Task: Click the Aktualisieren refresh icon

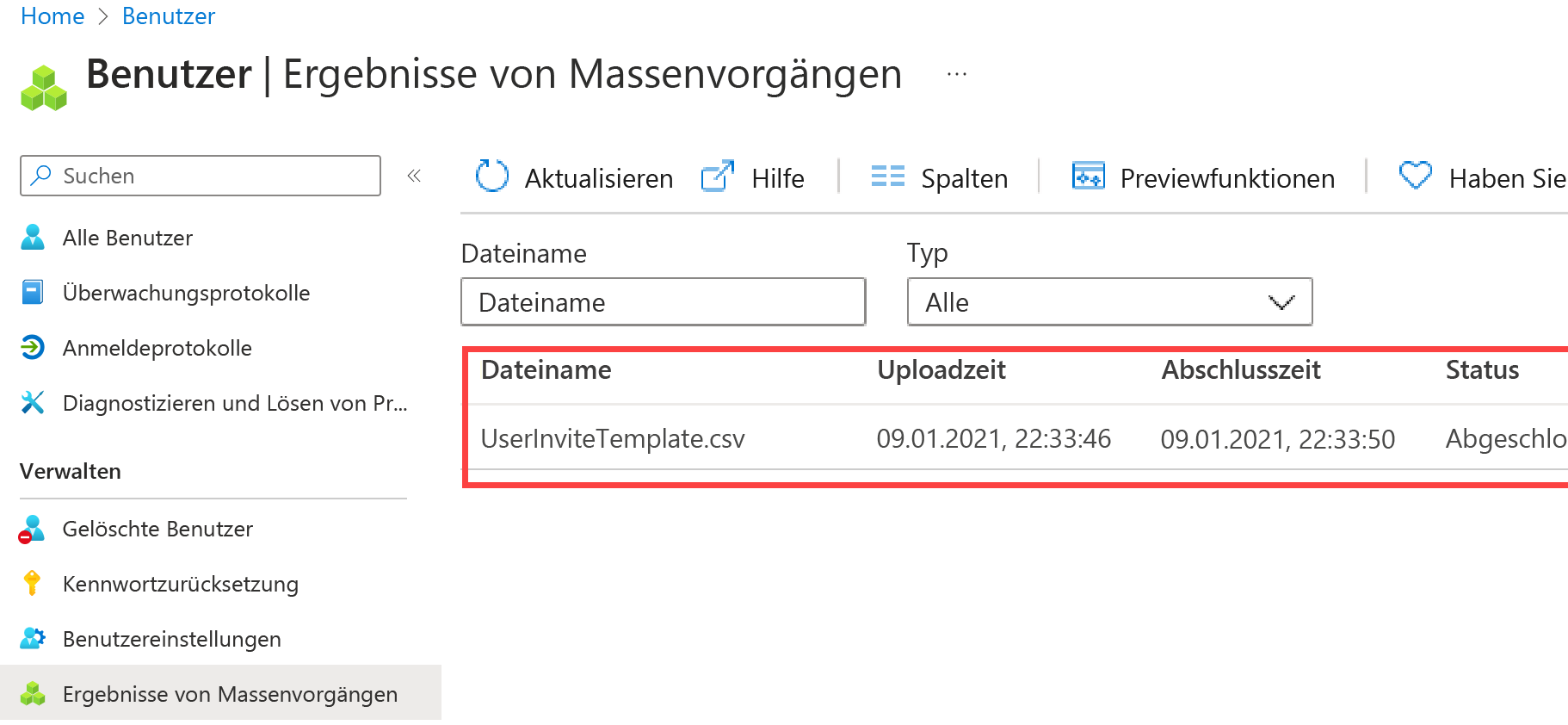Action: pyautogui.click(x=492, y=176)
